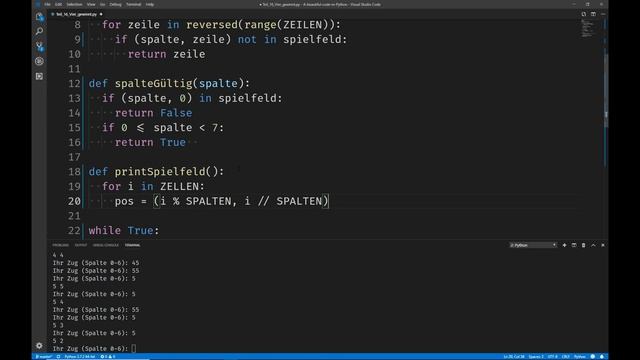Open the Help menu
The height and width of the screenshot is (360, 640).
pos(150,4)
